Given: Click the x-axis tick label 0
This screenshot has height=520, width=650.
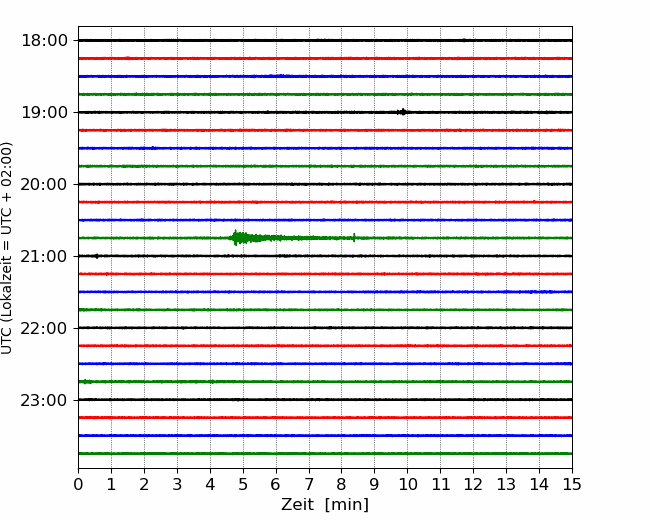Looking at the screenshot, I should pyautogui.click(x=78, y=484).
